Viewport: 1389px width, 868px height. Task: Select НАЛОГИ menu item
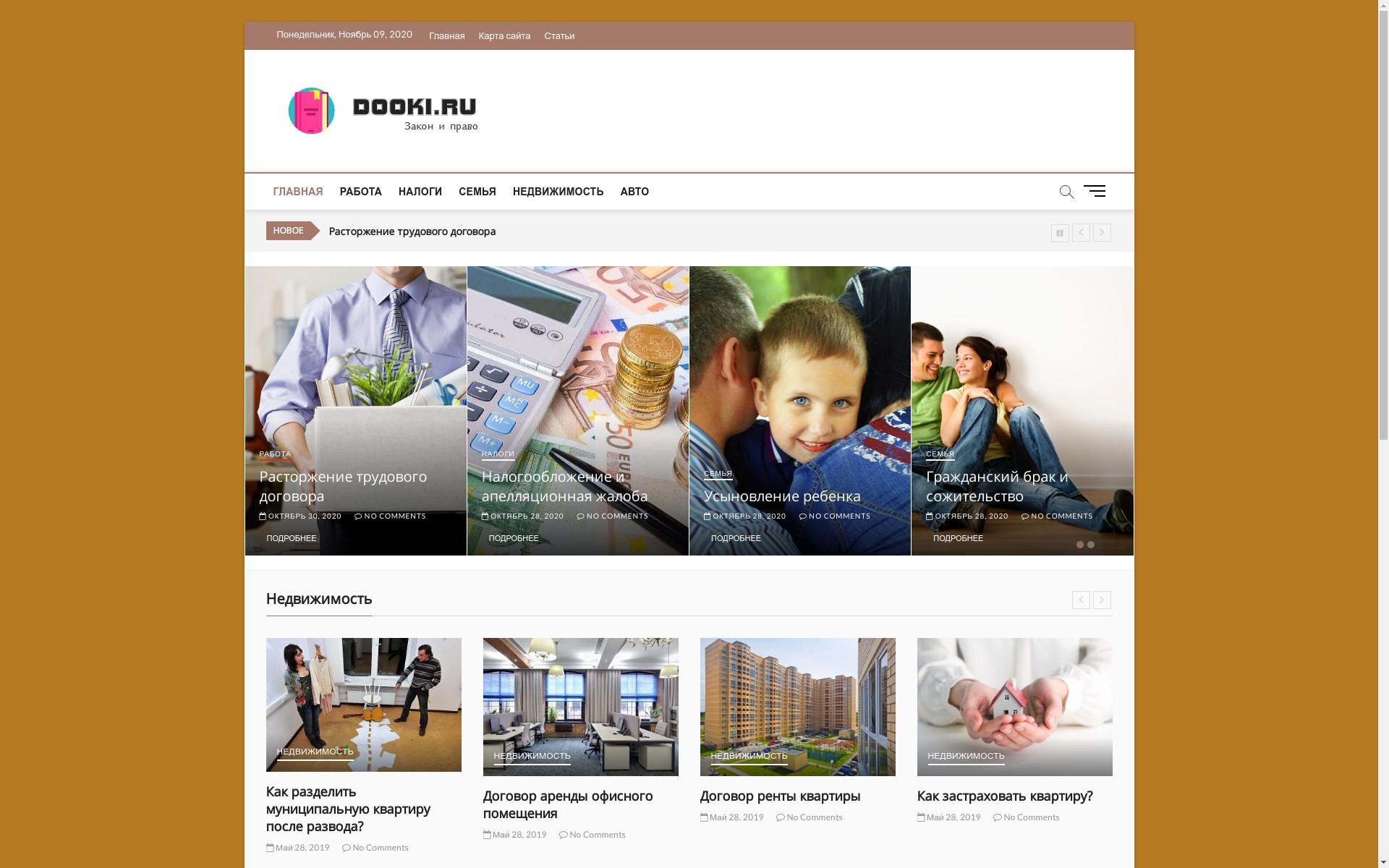coord(420,192)
